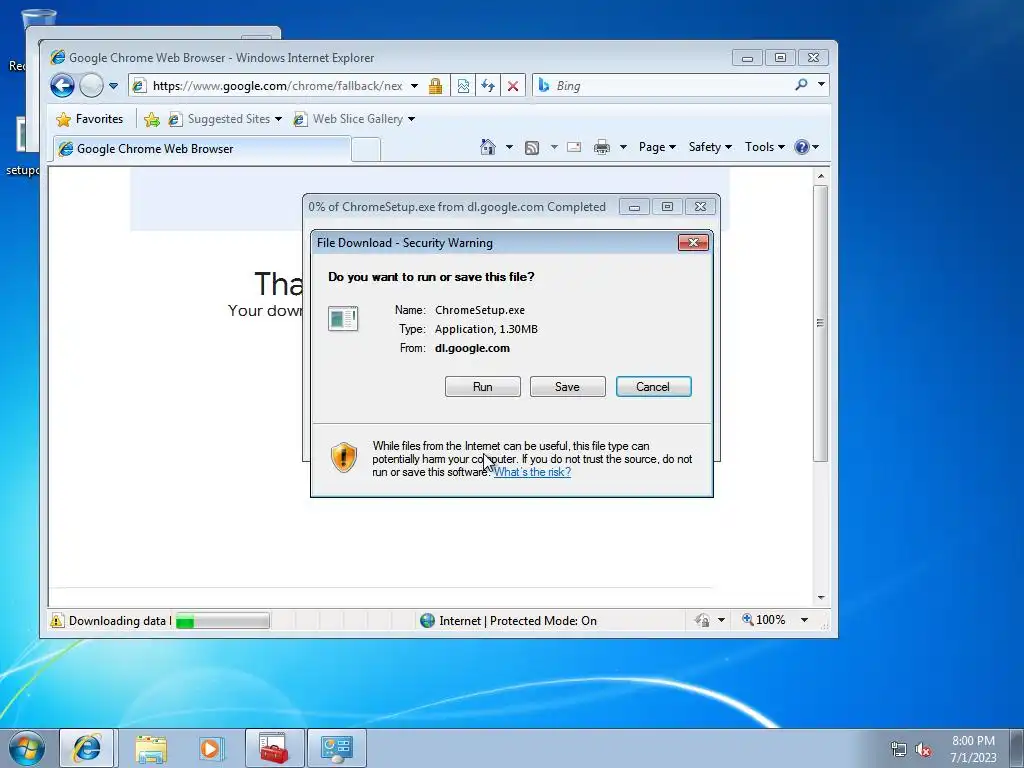Viewport: 1024px width, 768px height.
Task: Click the Show Desktop strip at taskbar end
Action: (1017, 748)
